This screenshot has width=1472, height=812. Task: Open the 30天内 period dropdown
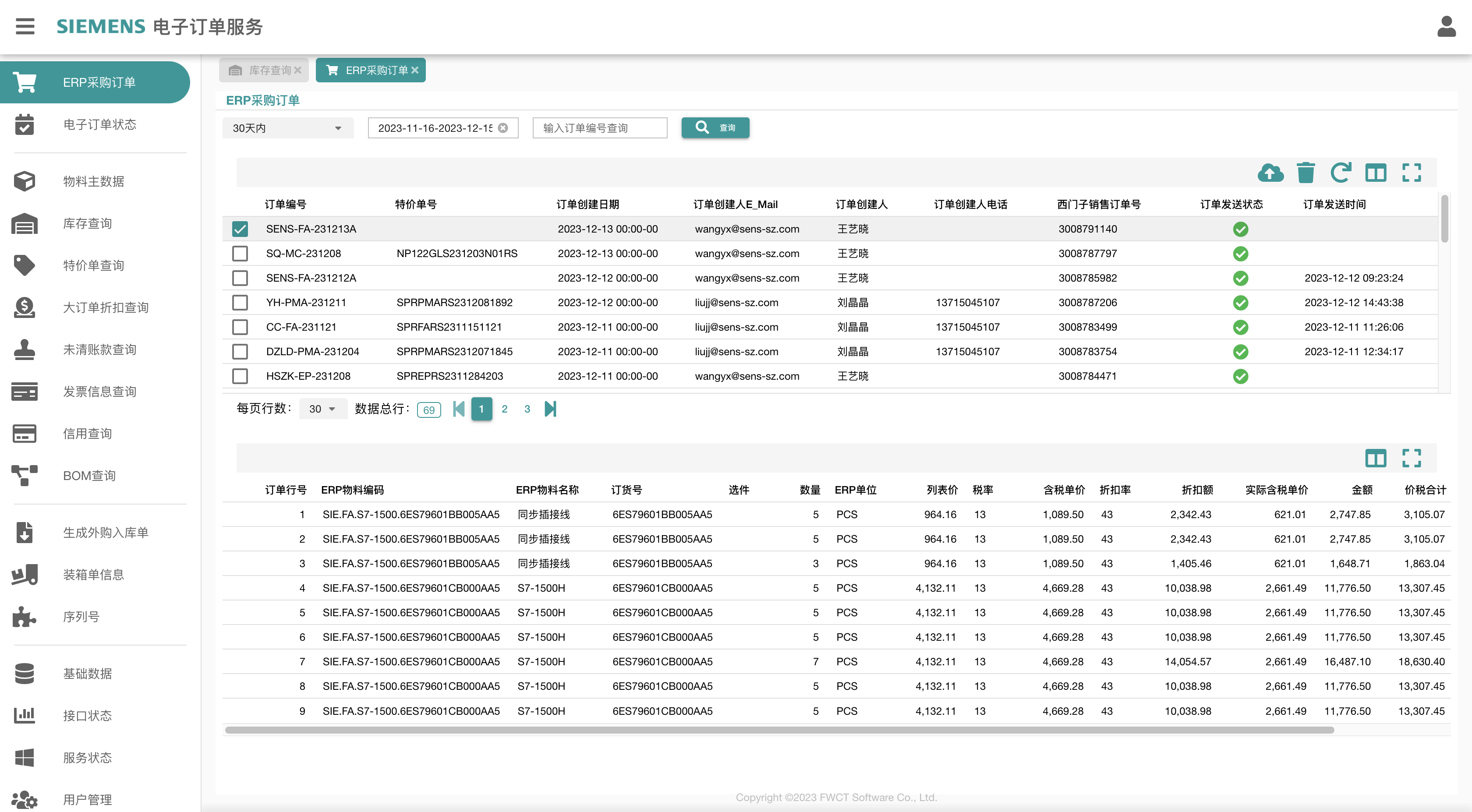click(288, 128)
